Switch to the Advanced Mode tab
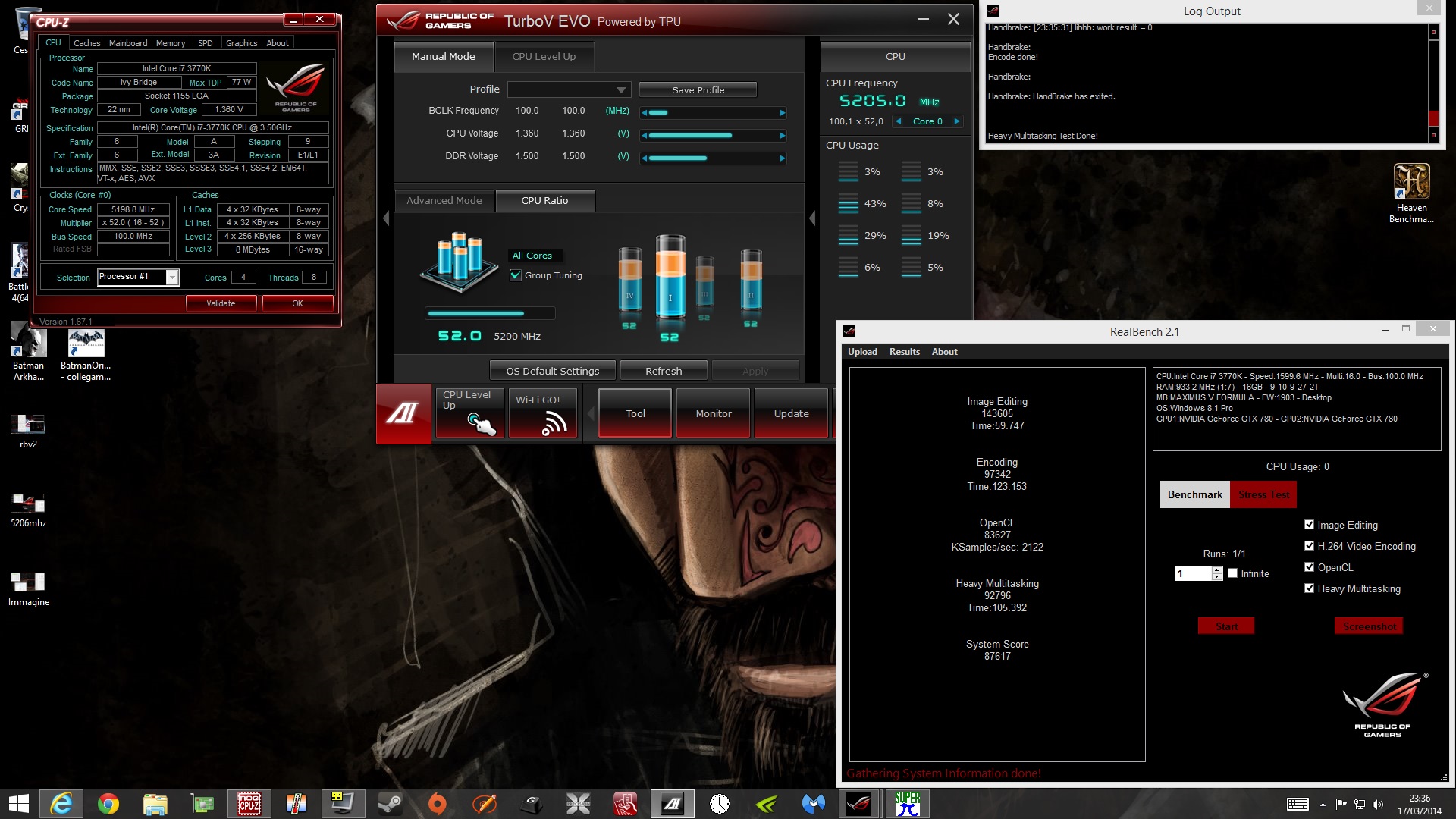The image size is (1456, 819). pos(444,201)
